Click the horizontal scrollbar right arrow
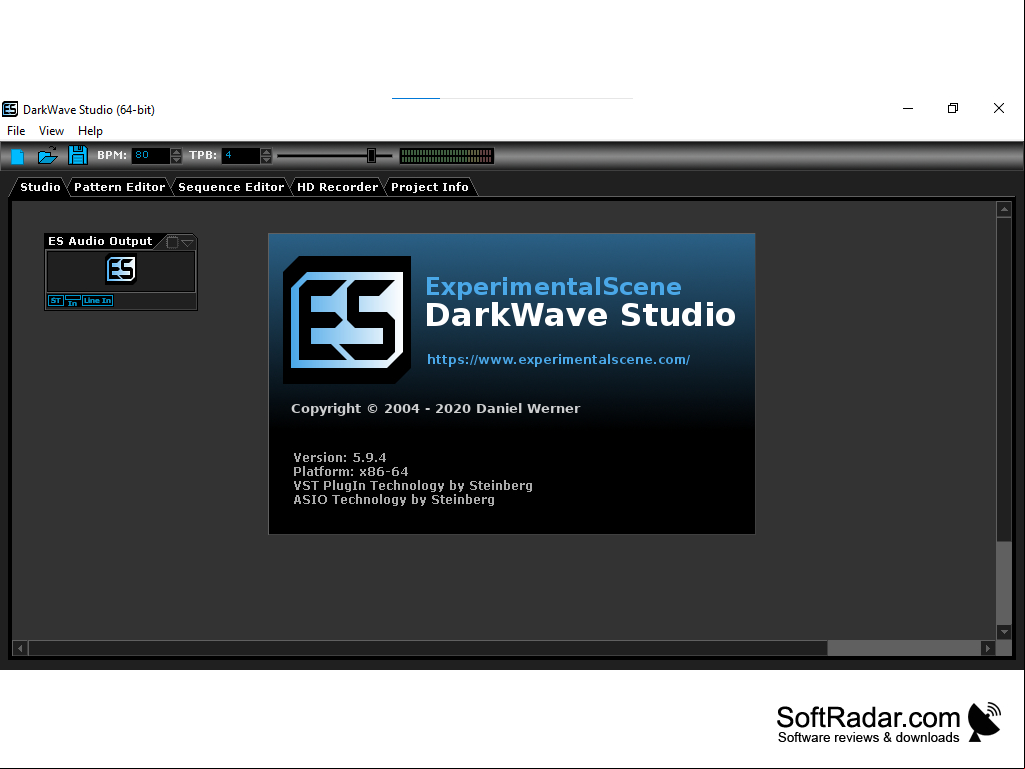The image size is (1025, 769). (x=988, y=648)
